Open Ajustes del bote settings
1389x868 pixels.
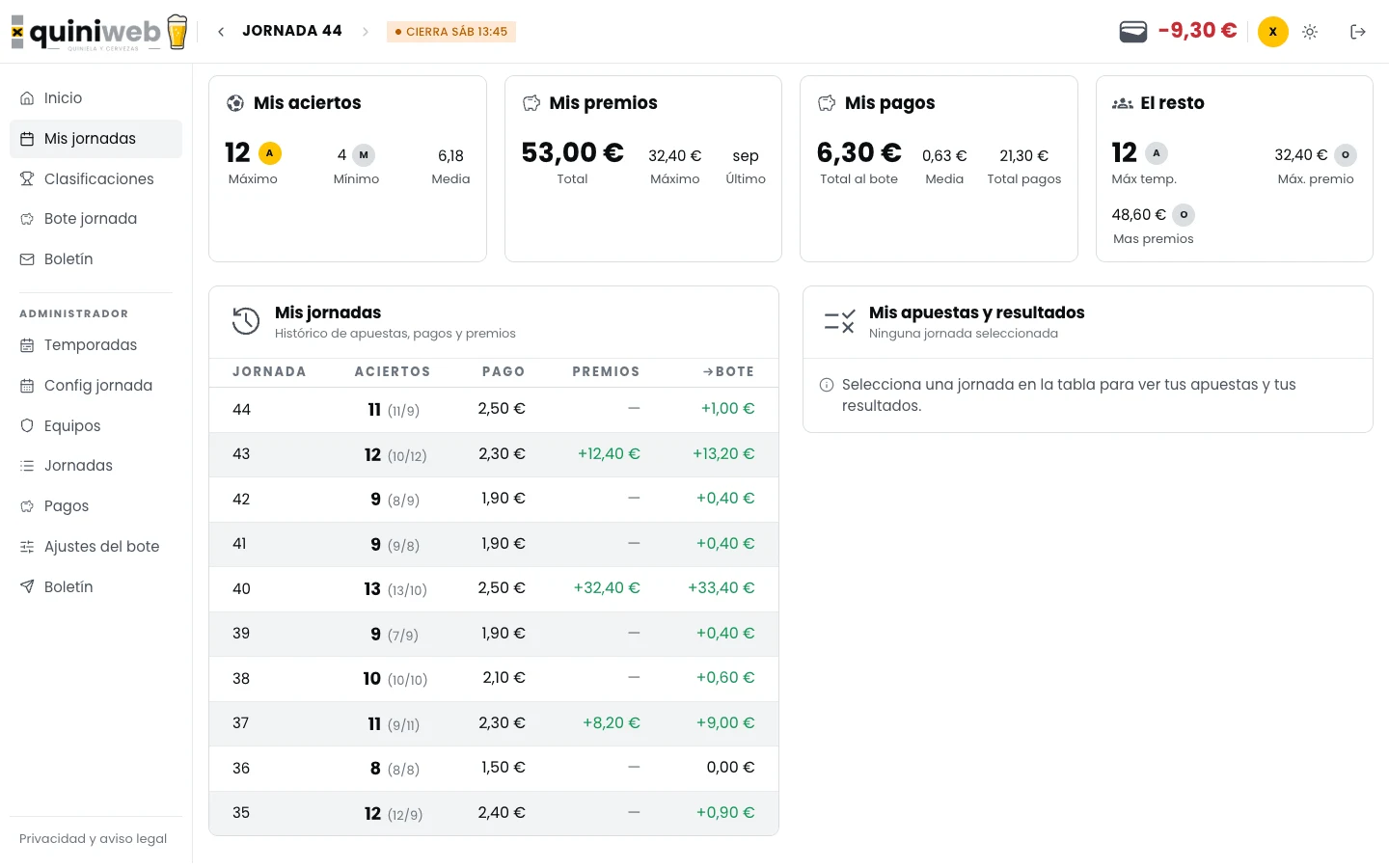click(x=95, y=547)
